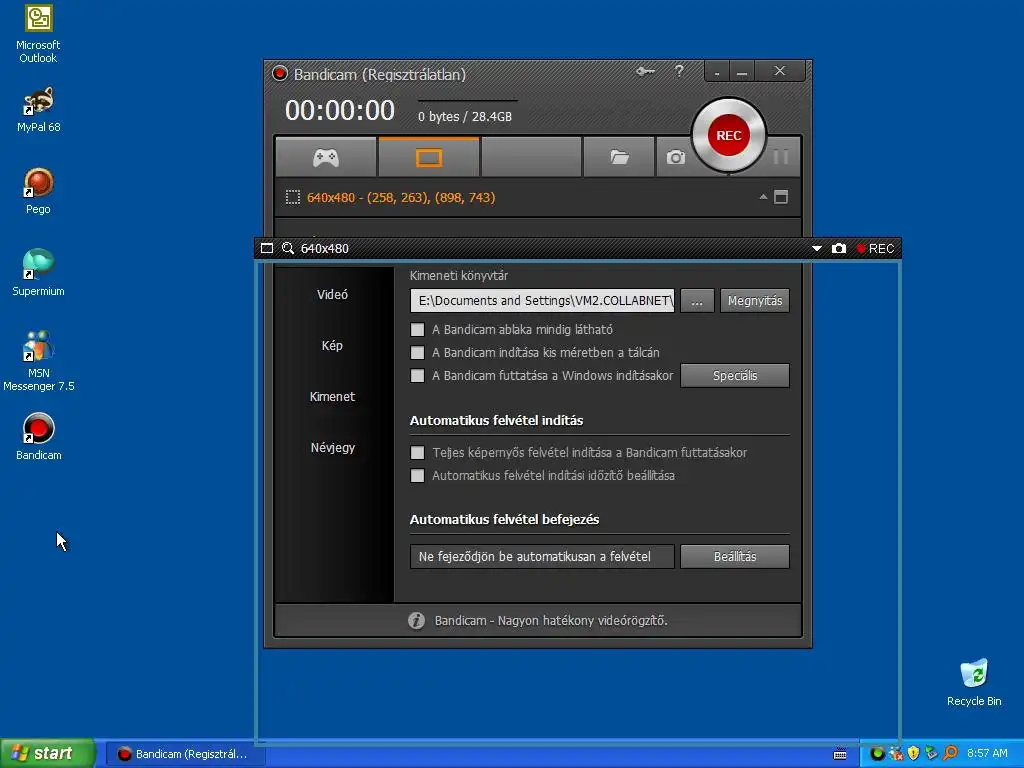Browse for output folder with the ... button
Viewport: 1024px width, 768px height.
[x=697, y=300]
